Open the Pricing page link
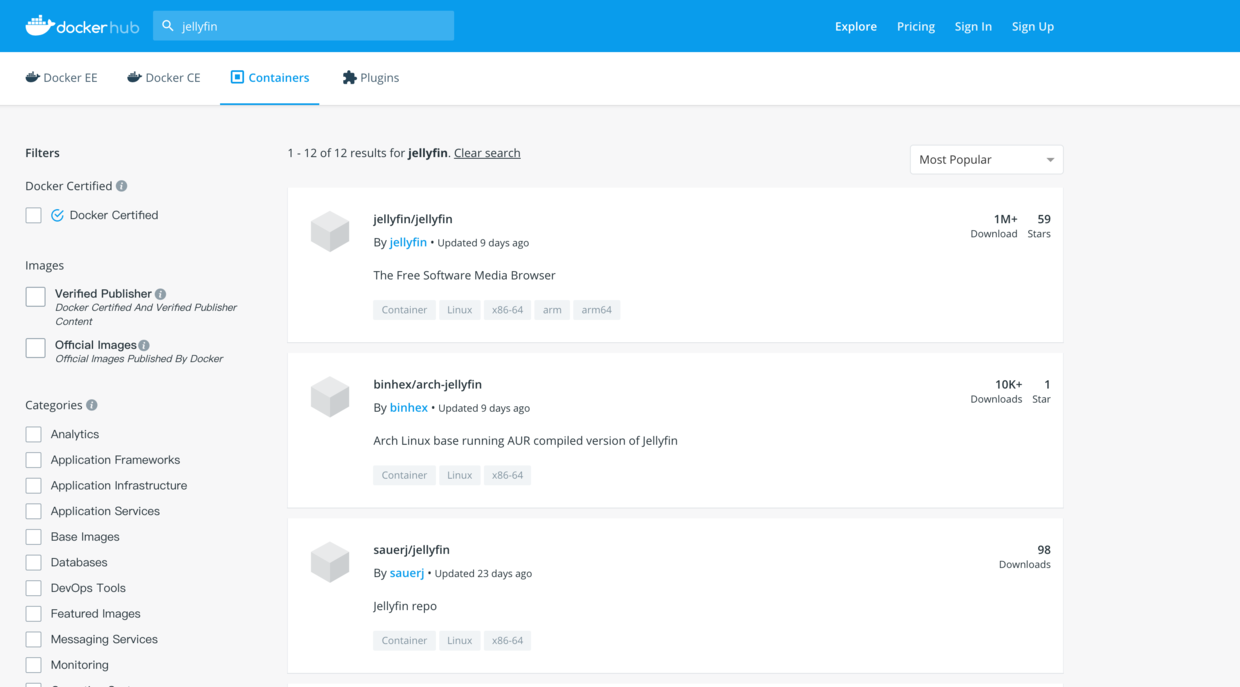The height and width of the screenshot is (687, 1240). coord(916,26)
